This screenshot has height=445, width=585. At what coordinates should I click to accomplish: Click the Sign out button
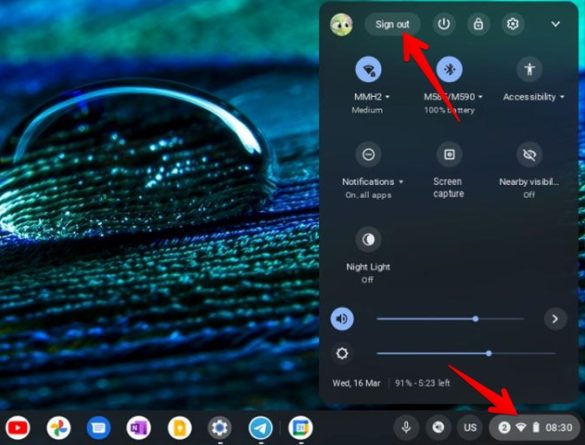(392, 24)
